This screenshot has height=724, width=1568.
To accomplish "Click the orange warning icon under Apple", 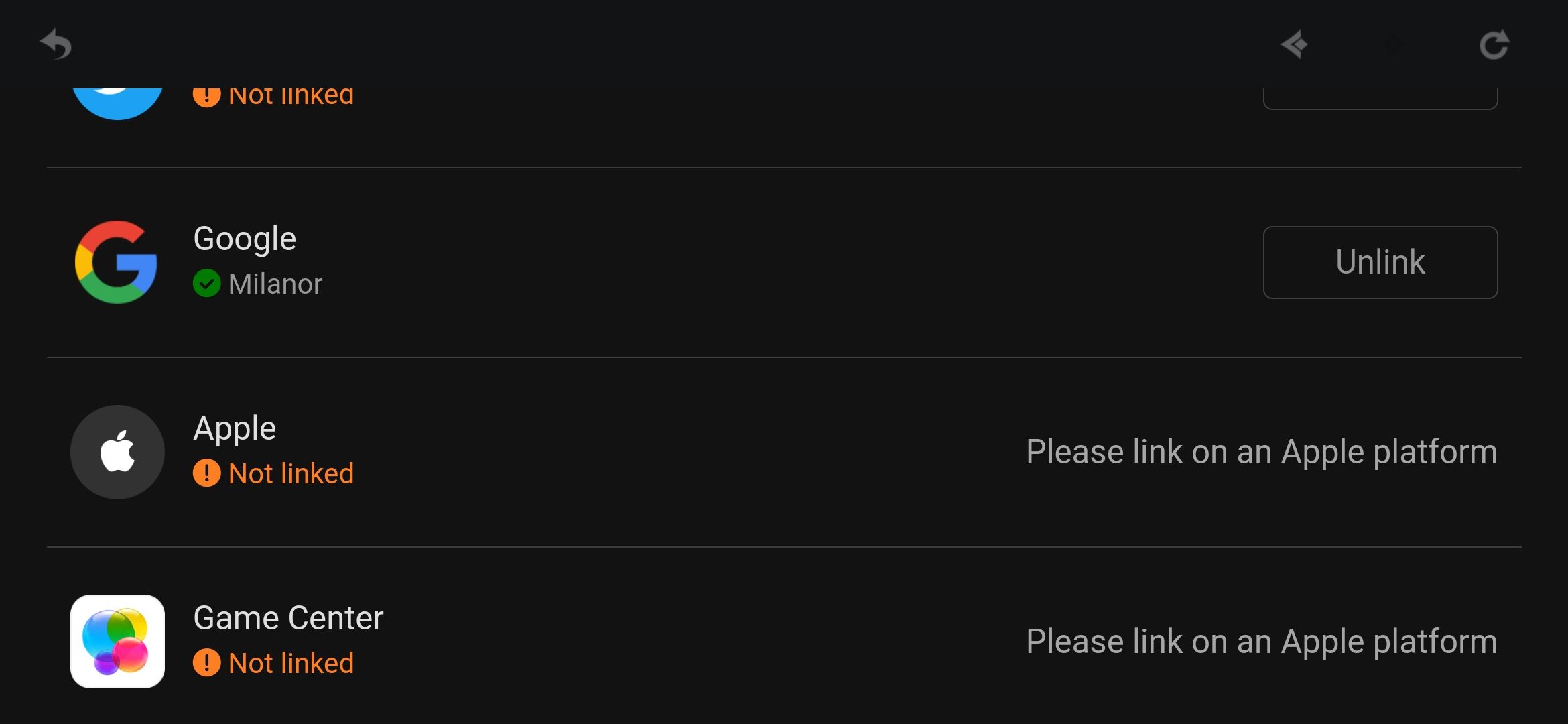I will (207, 473).
